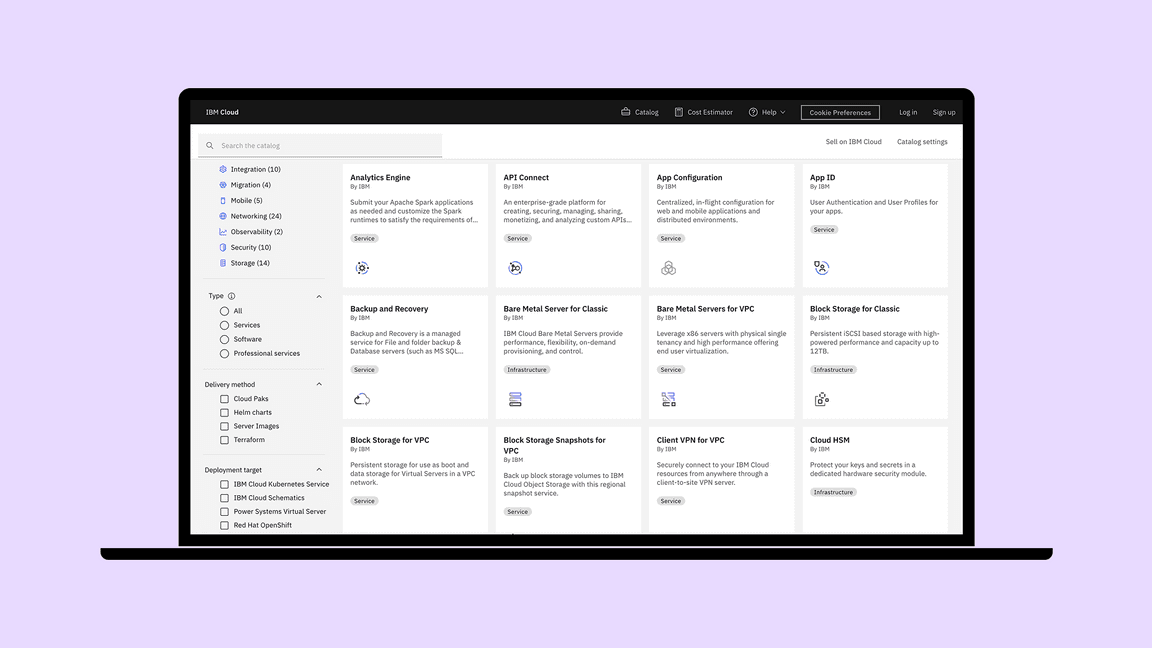Collapse the Delivery method section
The width and height of the screenshot is (1152, 648).
[319, 384]
